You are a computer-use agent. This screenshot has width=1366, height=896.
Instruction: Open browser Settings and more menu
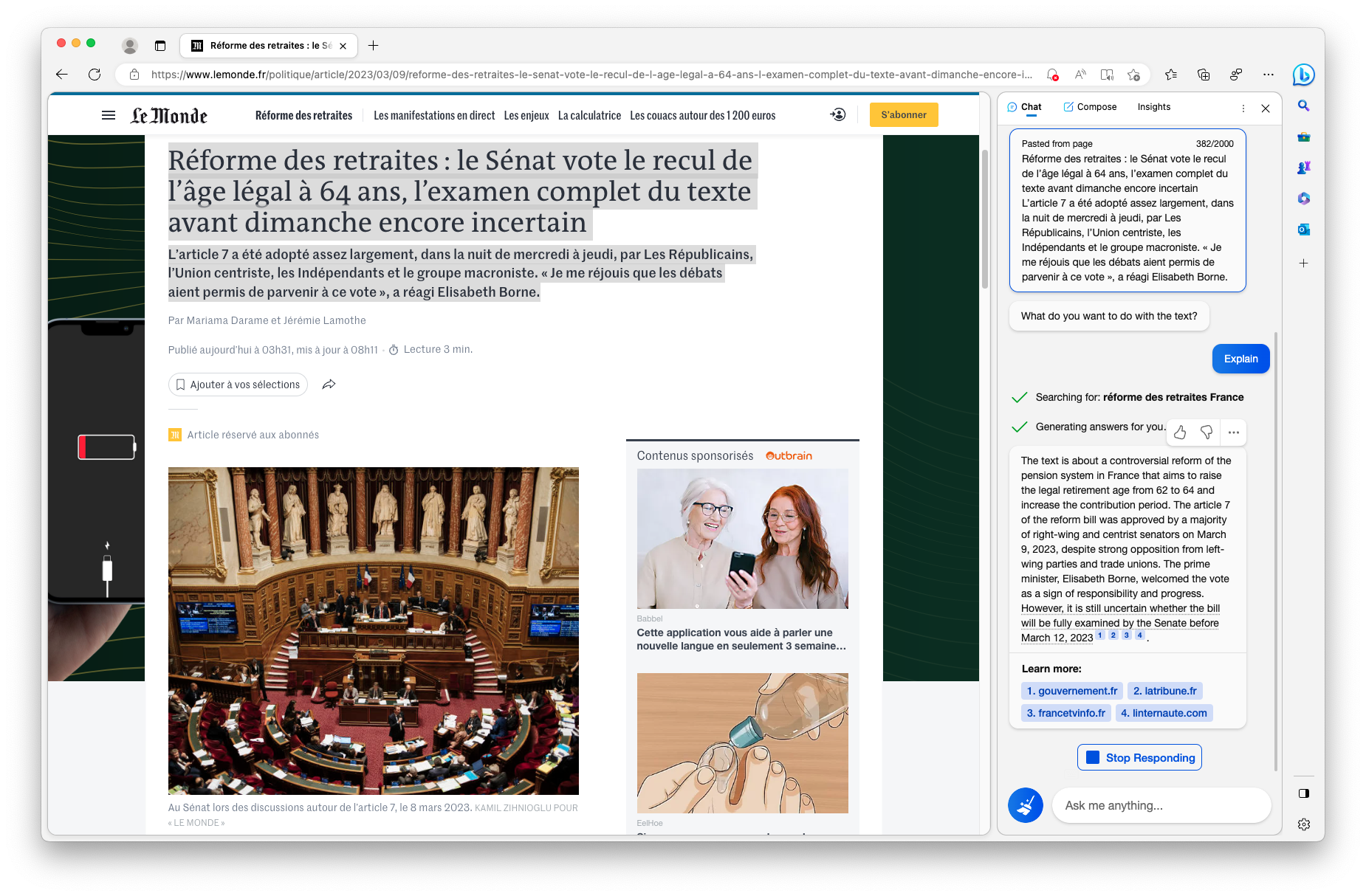pyautogui.click(x=1269, y=75)
